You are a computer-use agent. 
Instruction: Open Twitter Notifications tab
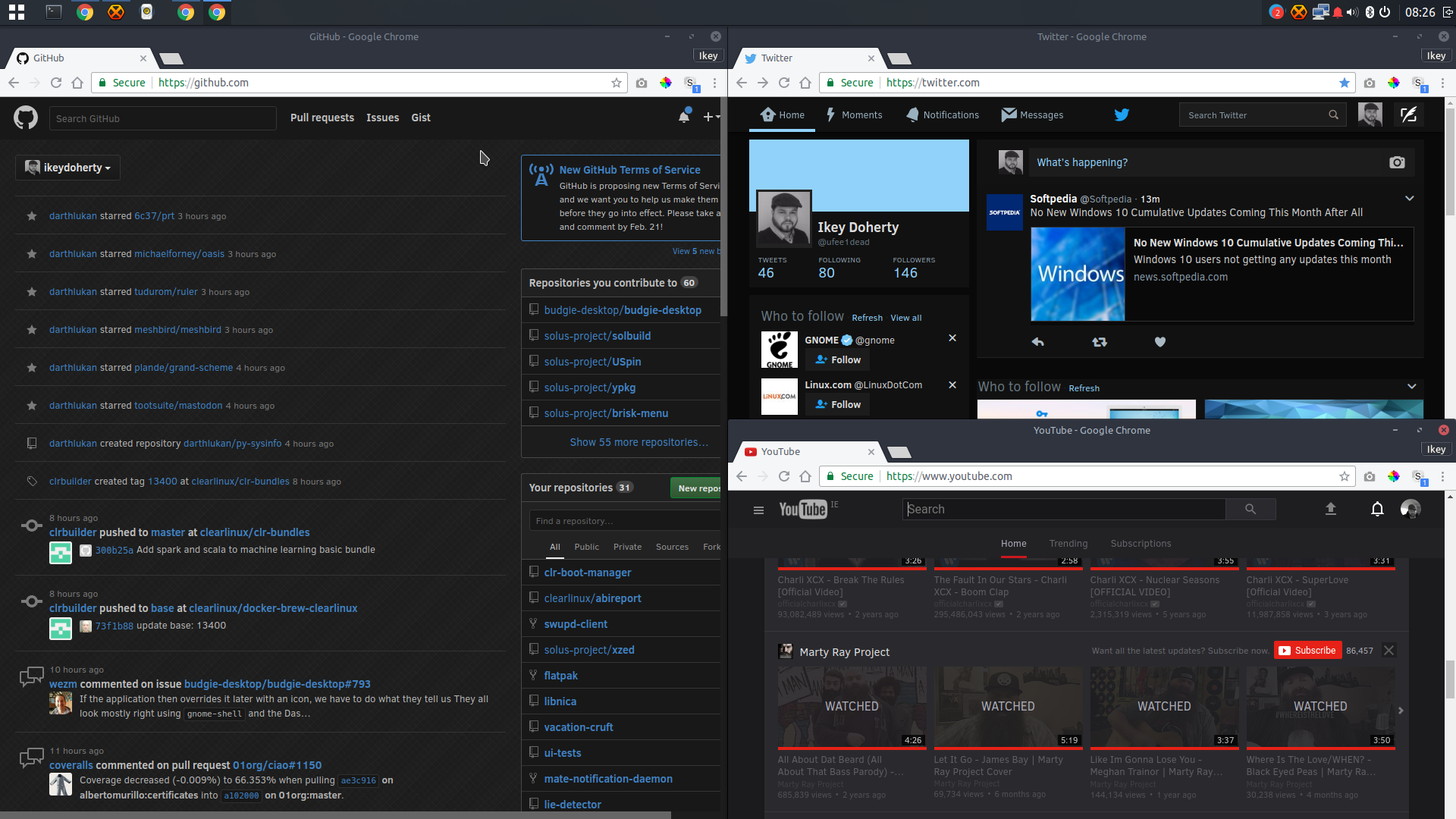(x=942, y=115)
